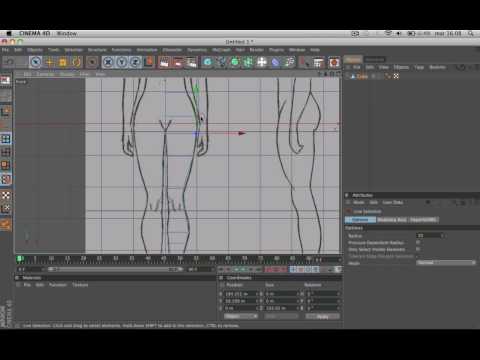Open the viewport Cameras menu
This screenshot has width=480, height=360.
coord(45,74)
